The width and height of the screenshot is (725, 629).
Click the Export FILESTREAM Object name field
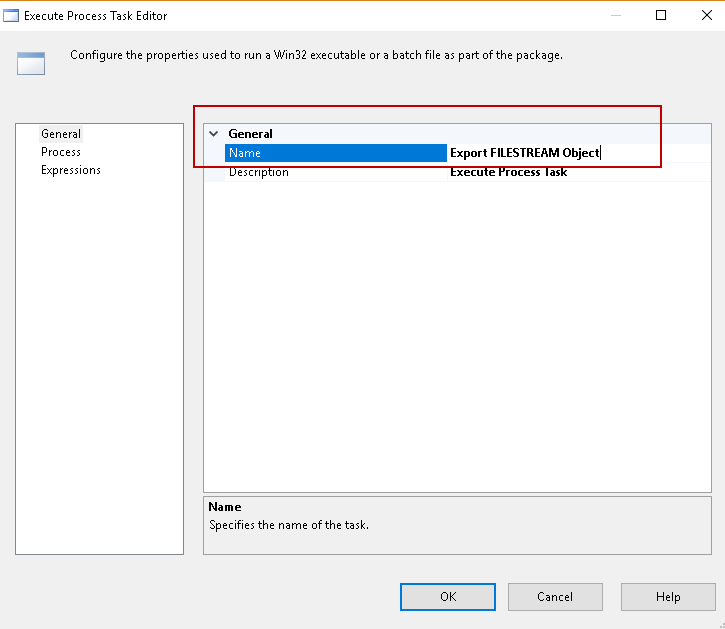524,153
